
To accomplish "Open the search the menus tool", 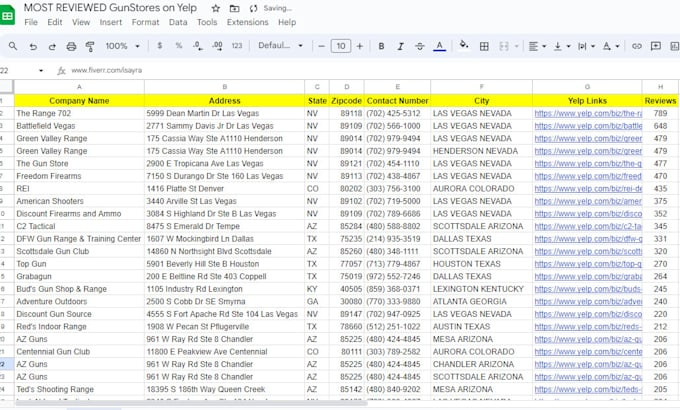I will [13, 46].
